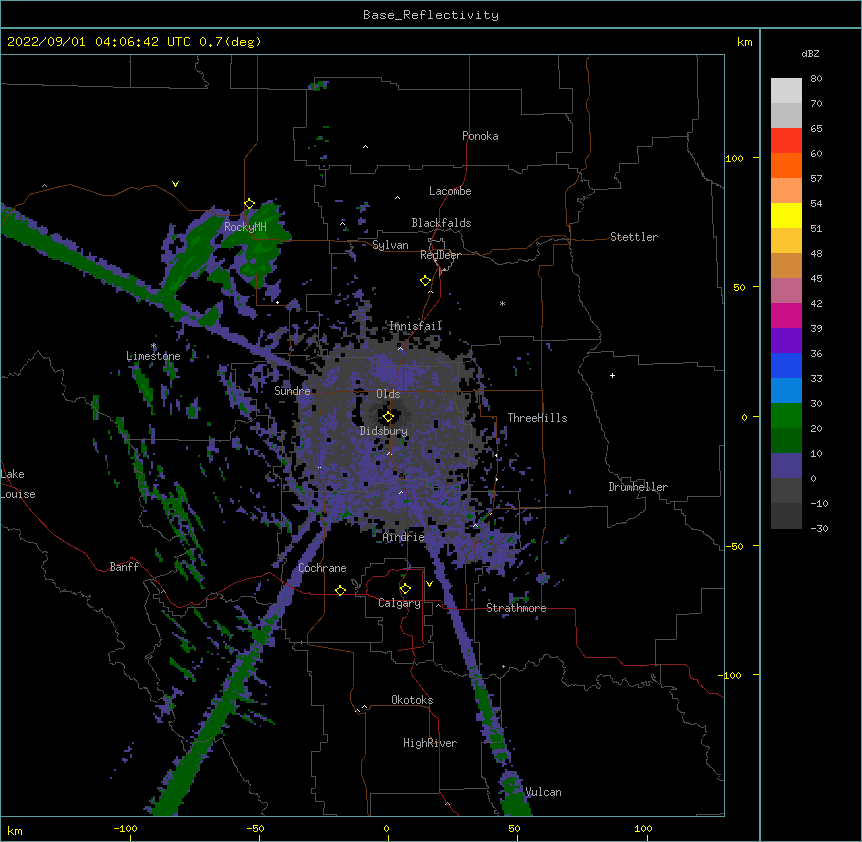Viewport: 862px width, 842px height.
Task: Click the yellow diamond marker near Cochrane
Action: pyautogui.click(x=340, y=590)
